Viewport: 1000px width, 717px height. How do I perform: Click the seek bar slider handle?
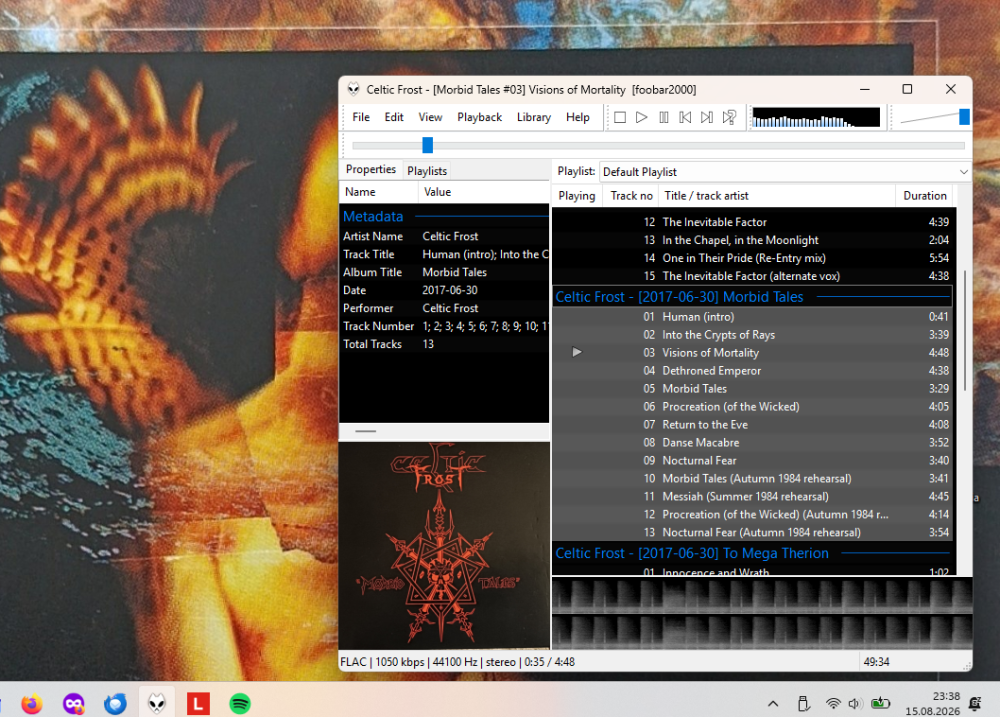click(x=427, y=145)
